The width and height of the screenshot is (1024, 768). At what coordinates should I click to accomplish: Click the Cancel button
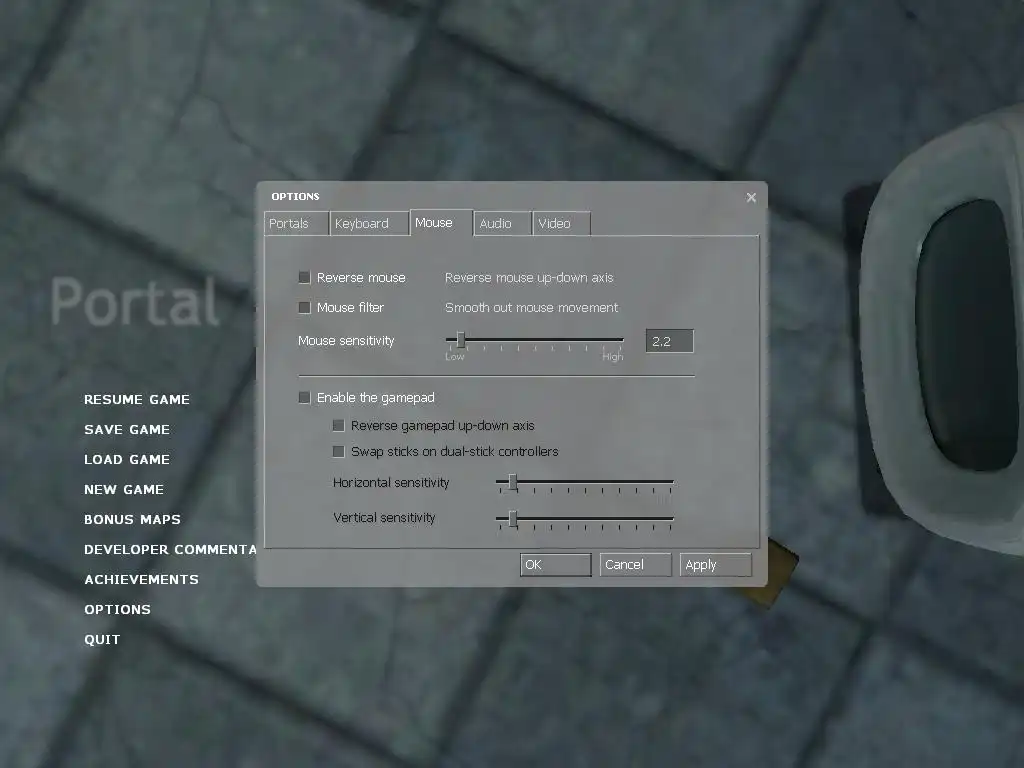coord(635,565)
